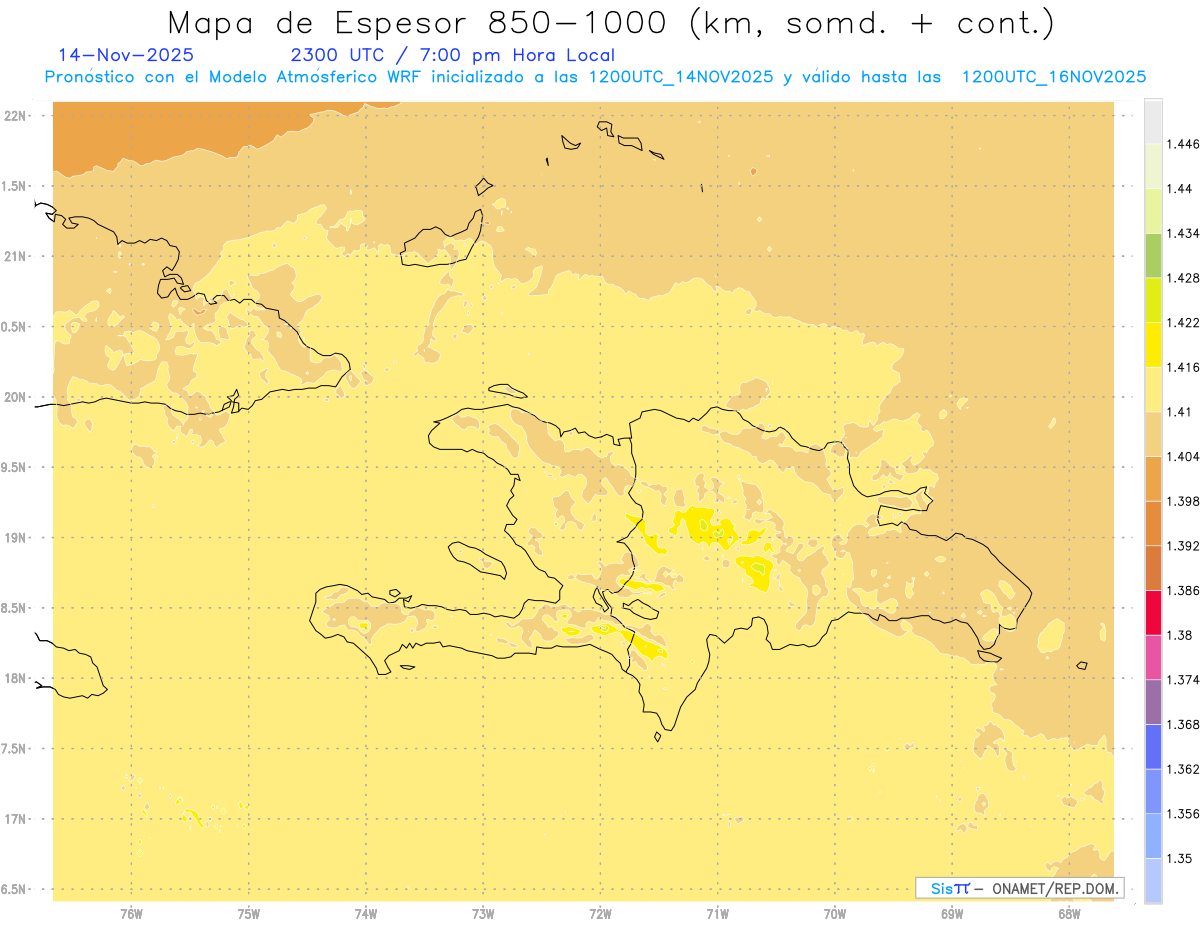Select the '21N' latitude label
This screenshot has width=1200, height=927.
pos(16,257)
